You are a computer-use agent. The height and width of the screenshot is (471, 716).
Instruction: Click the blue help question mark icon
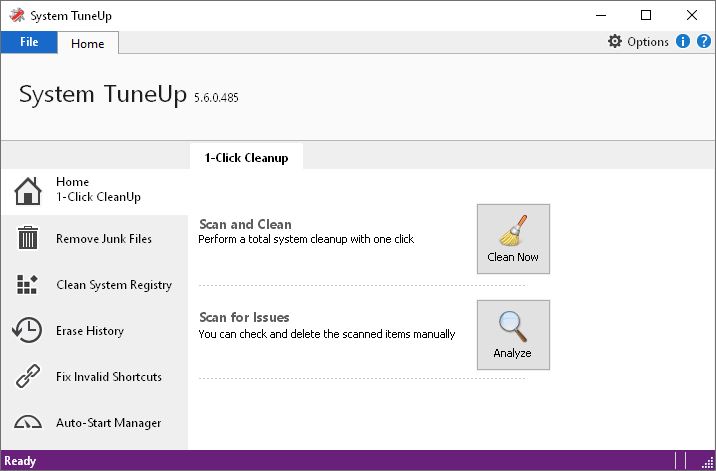coord(703,42)
